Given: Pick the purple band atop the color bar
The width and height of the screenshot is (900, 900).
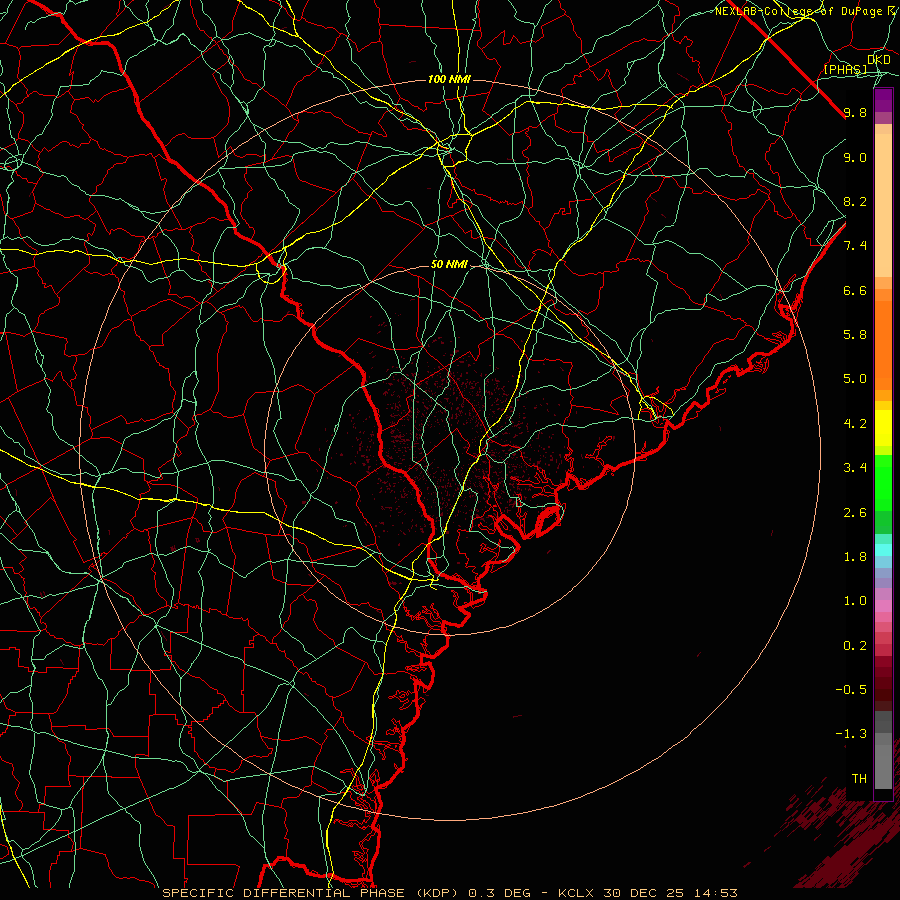Looking at the screenshot, I should coord(883,100).
